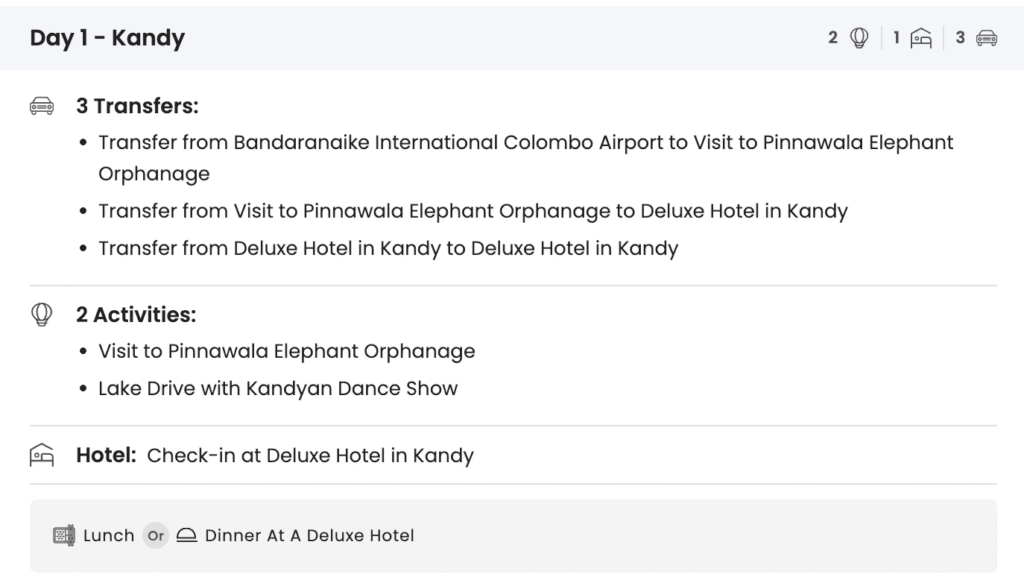Click the bed icon beside Hotel

click(42, 456)
